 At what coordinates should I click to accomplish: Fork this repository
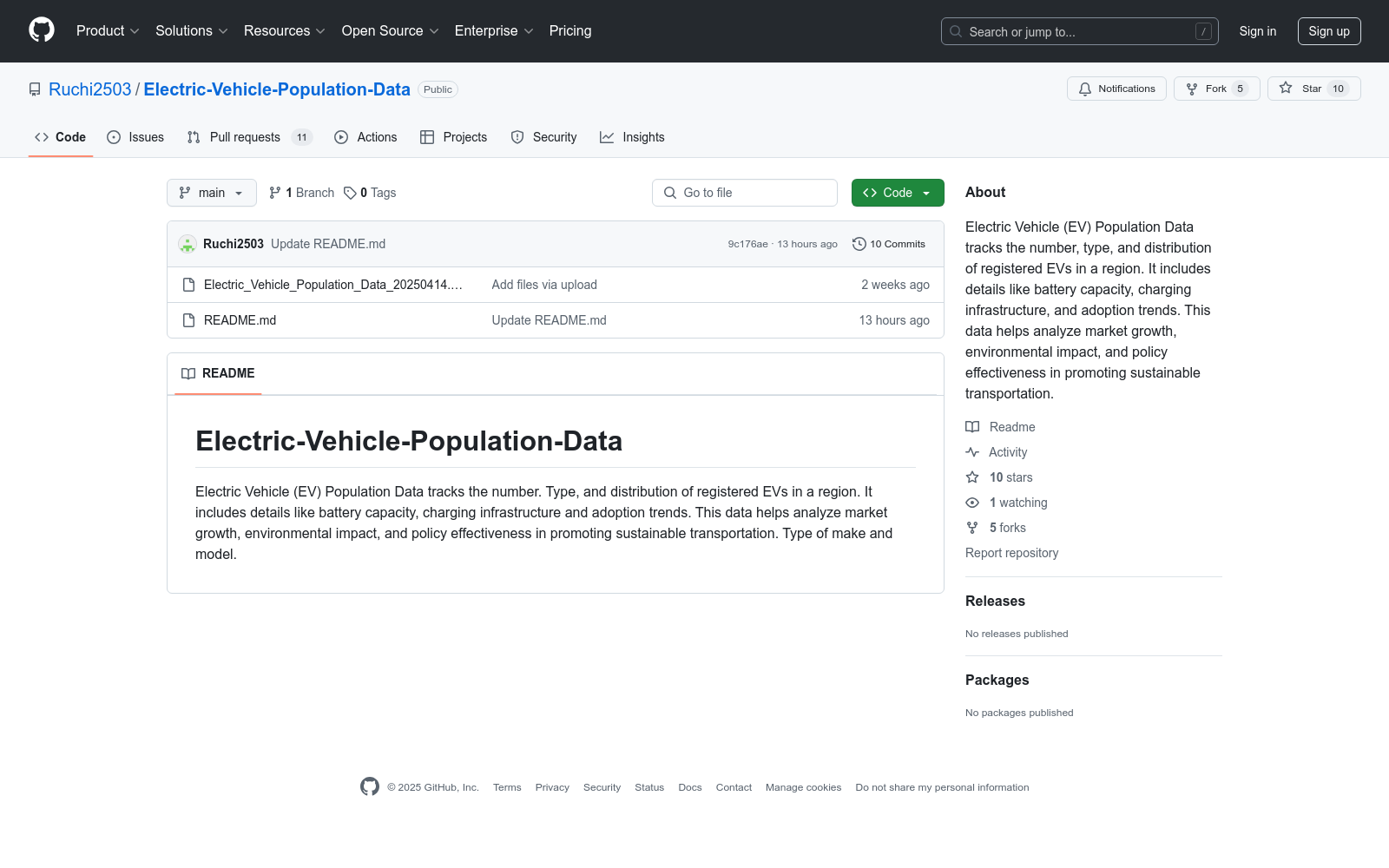tap(1217, 89)
